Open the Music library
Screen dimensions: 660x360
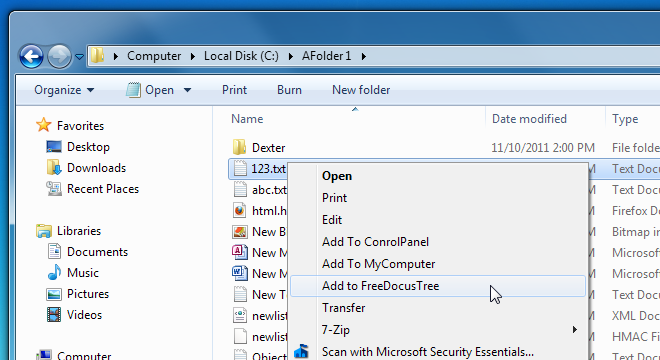tap(82, 273)
